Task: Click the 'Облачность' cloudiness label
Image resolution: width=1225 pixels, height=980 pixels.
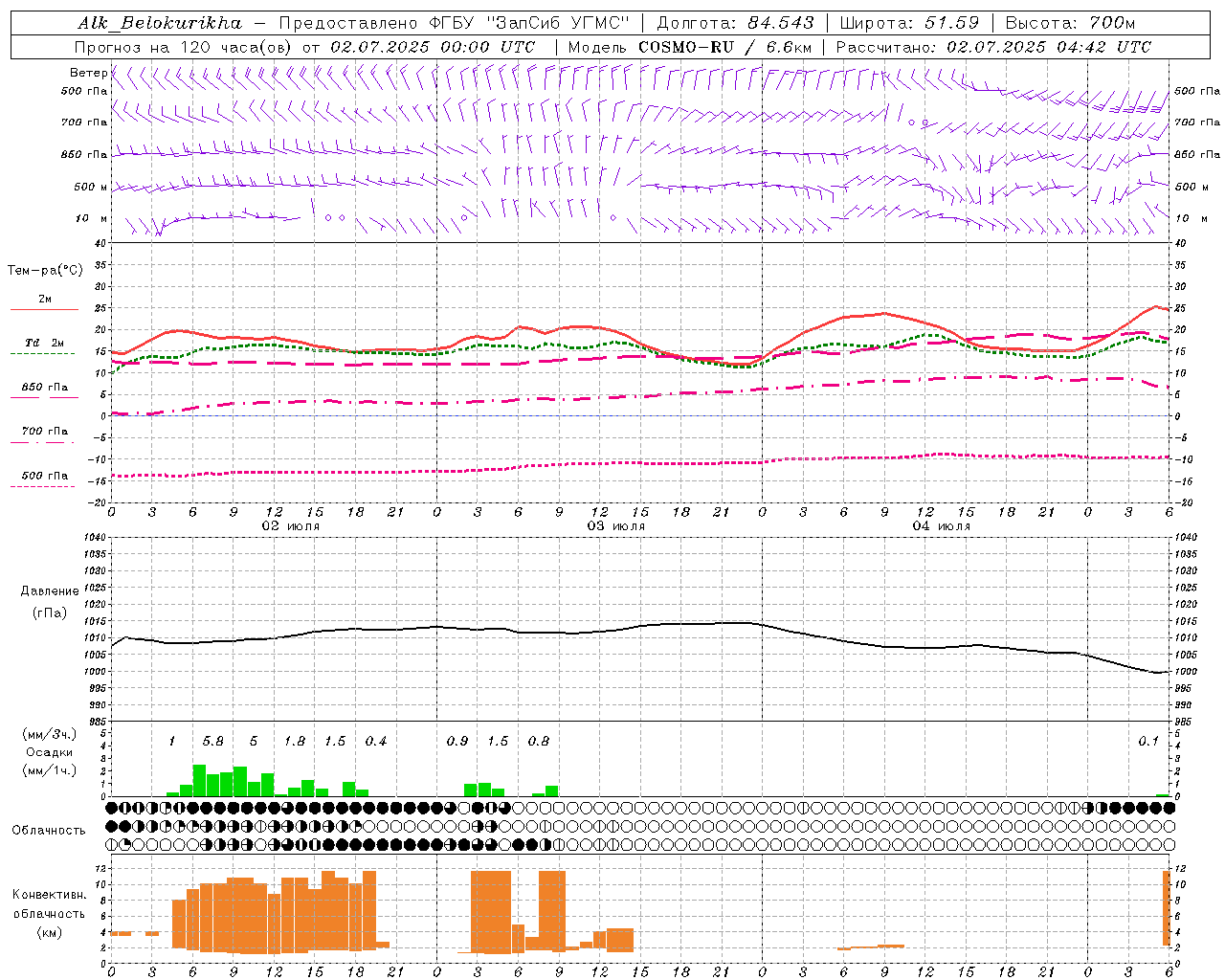Action: coord(49,830)
